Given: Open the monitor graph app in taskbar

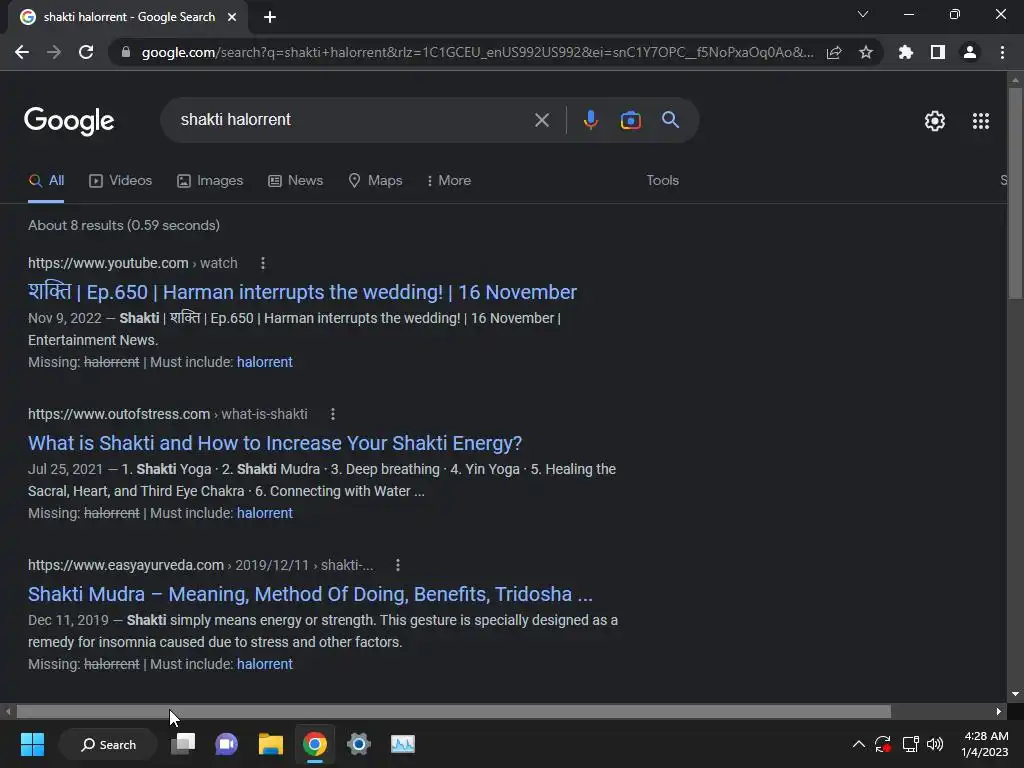Looking at the screenshot, I should 402,744.
